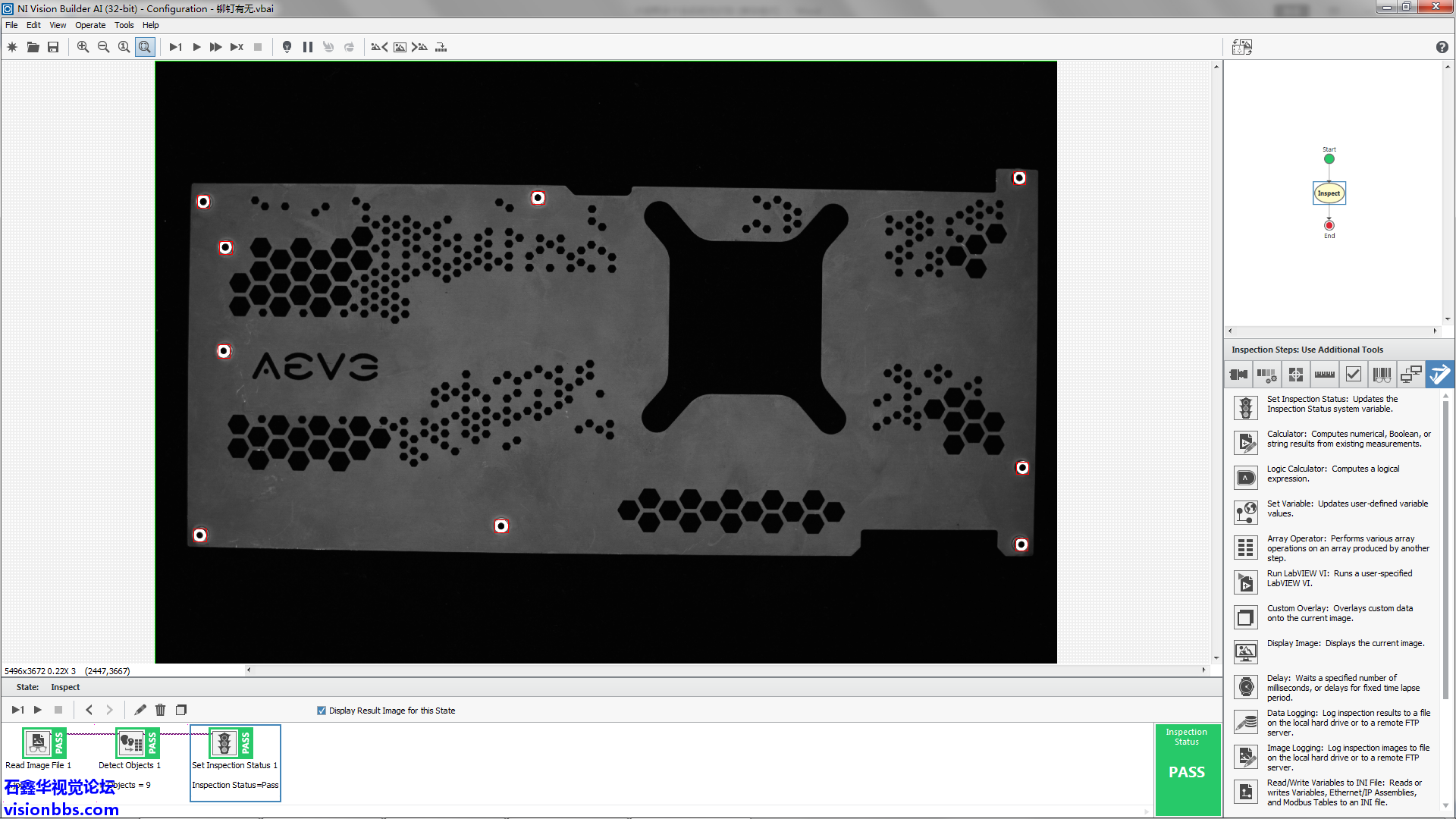
Task: Open the Operate menu
Action: (90, 25)
